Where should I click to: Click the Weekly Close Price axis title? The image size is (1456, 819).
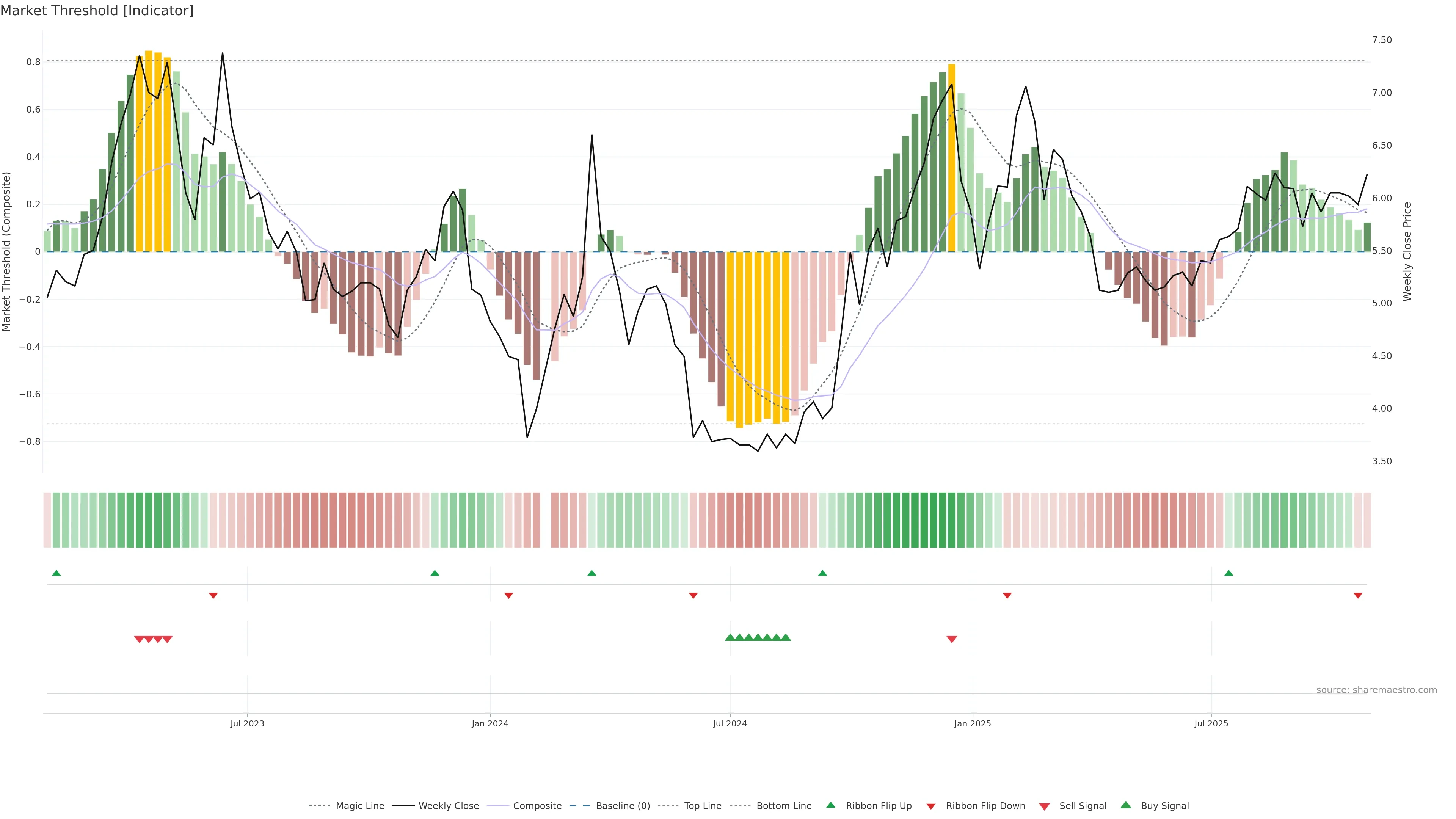point(1407,251)
